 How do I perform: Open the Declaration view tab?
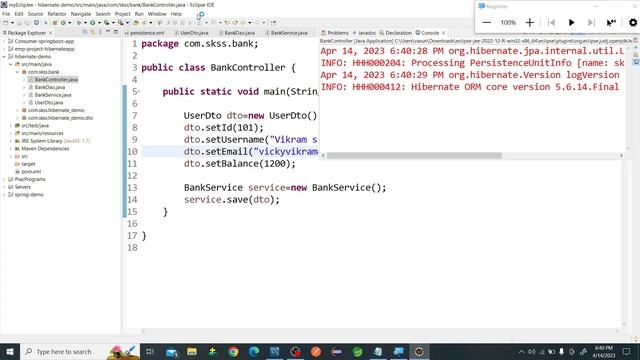(x=396, y=33)
